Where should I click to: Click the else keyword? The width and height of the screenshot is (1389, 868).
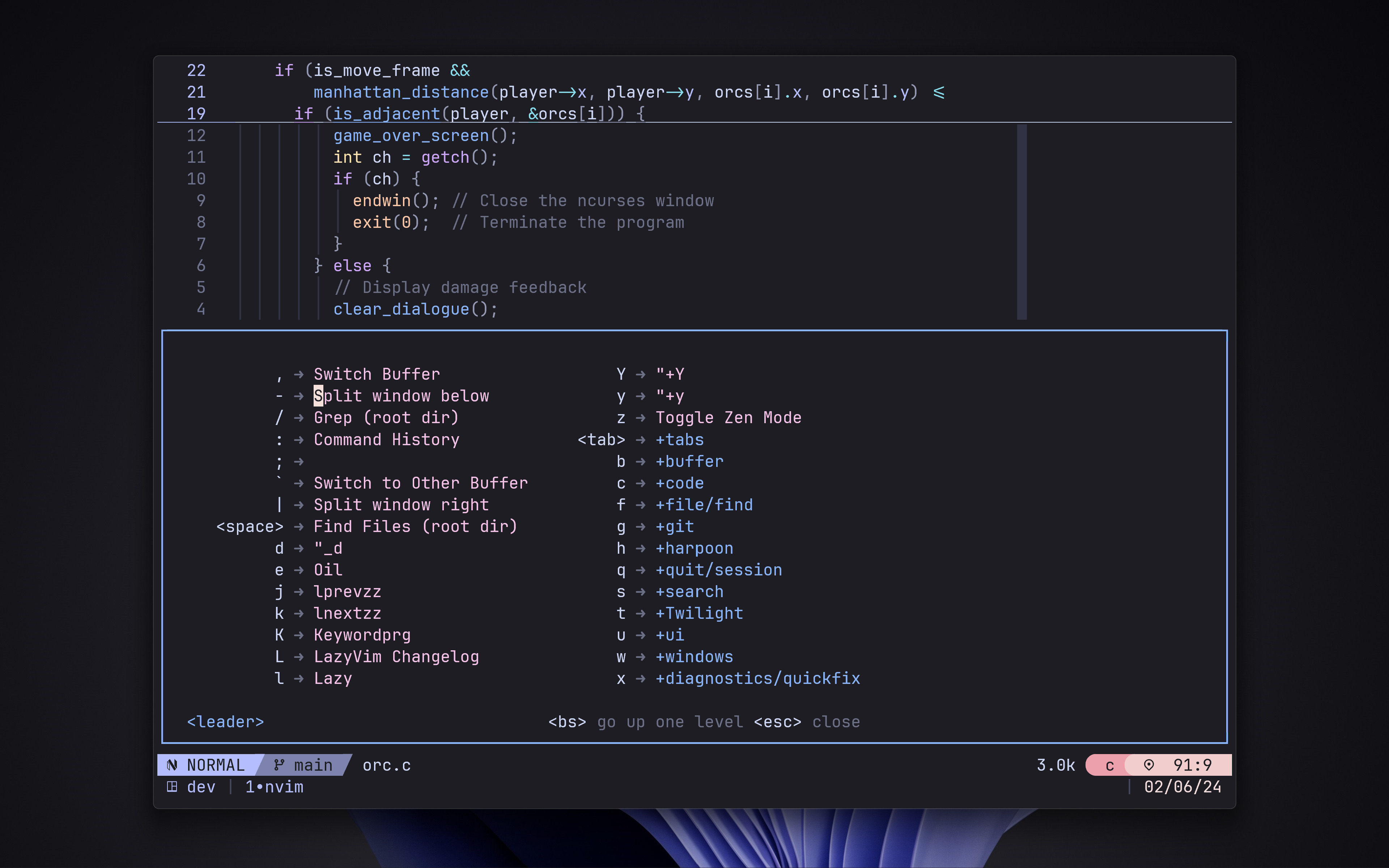click(352, 266)
